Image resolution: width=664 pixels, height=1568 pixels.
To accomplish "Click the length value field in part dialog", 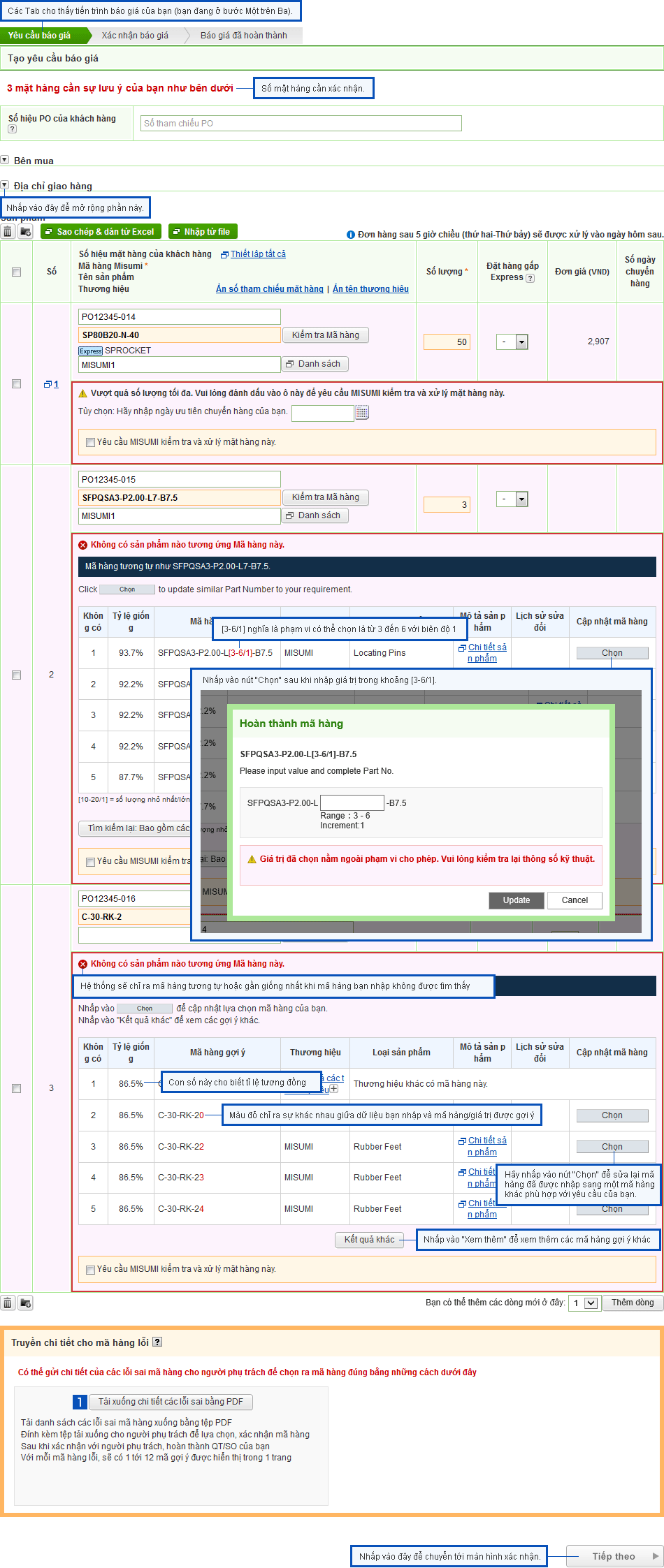I will point(352,803).
